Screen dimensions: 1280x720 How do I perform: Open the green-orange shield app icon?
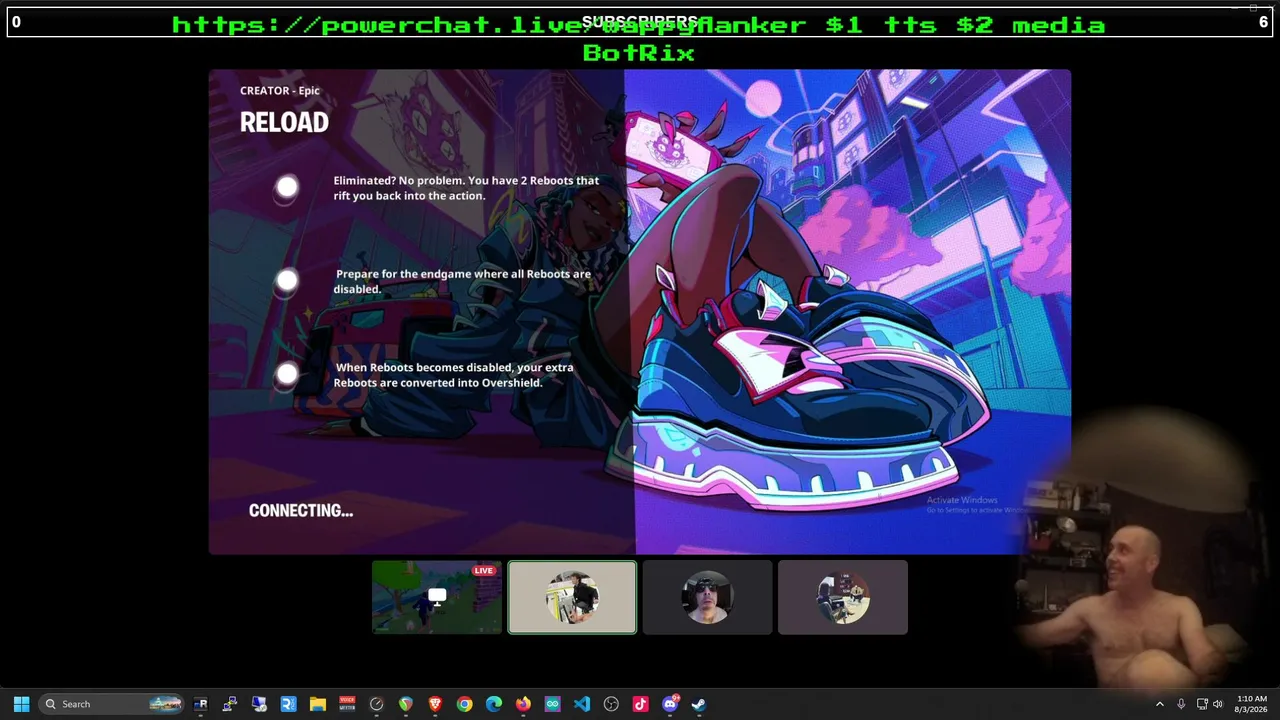point(406,704)
